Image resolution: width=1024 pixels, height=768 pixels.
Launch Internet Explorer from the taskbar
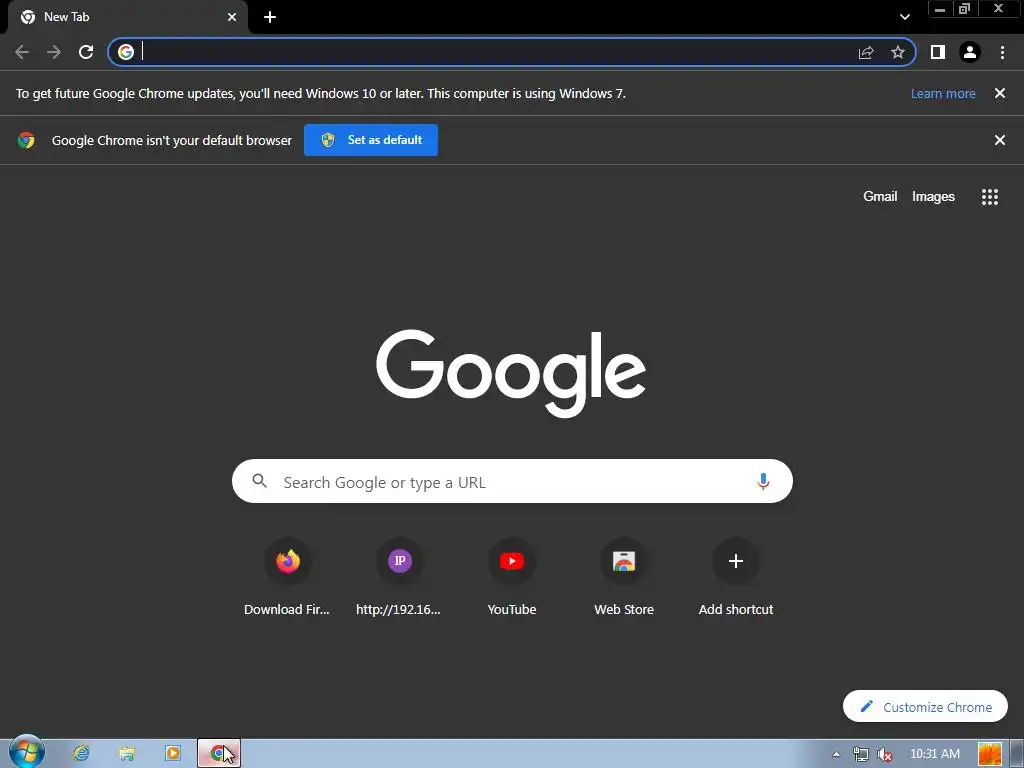pos(82,753)
